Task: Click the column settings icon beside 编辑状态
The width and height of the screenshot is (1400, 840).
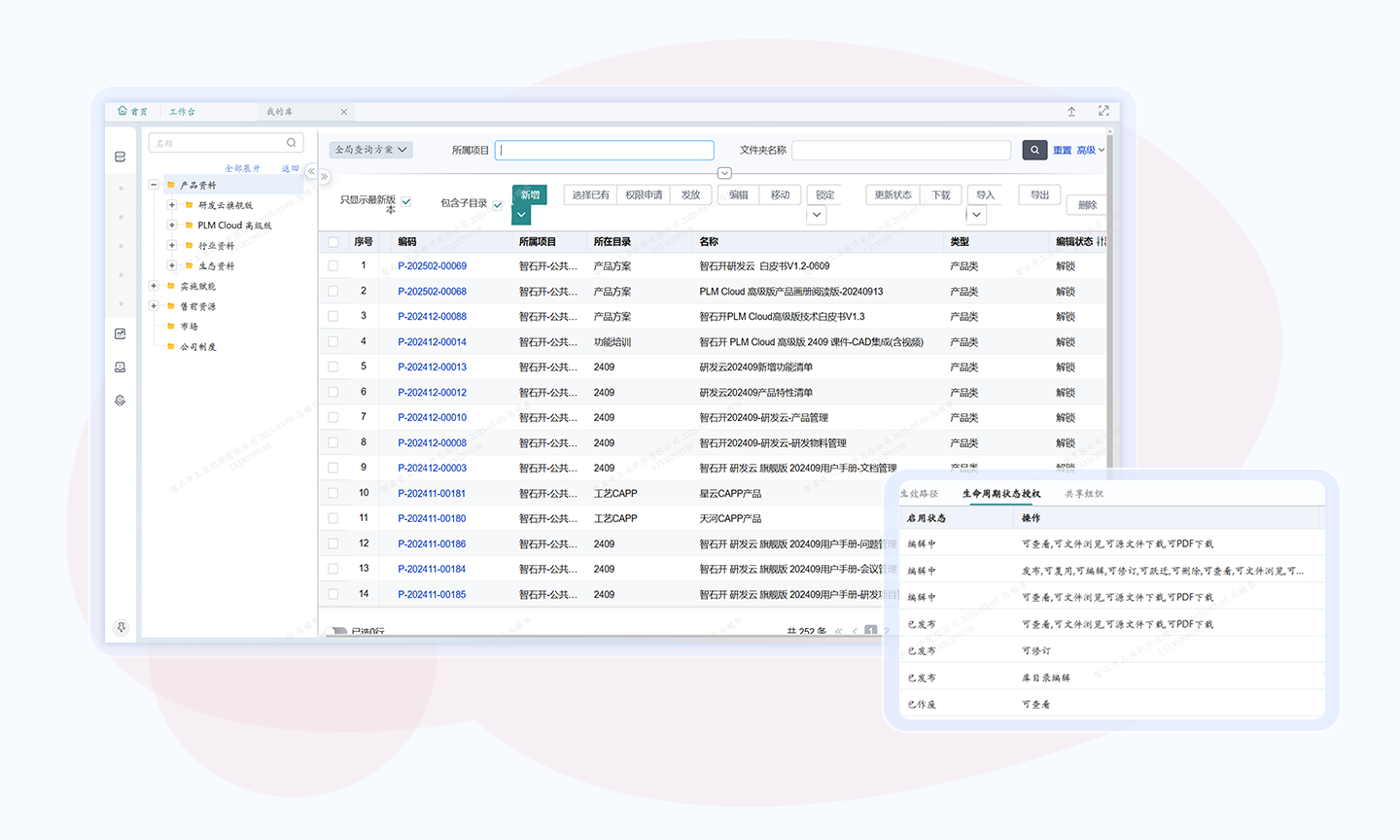Action: point(1101,241)
